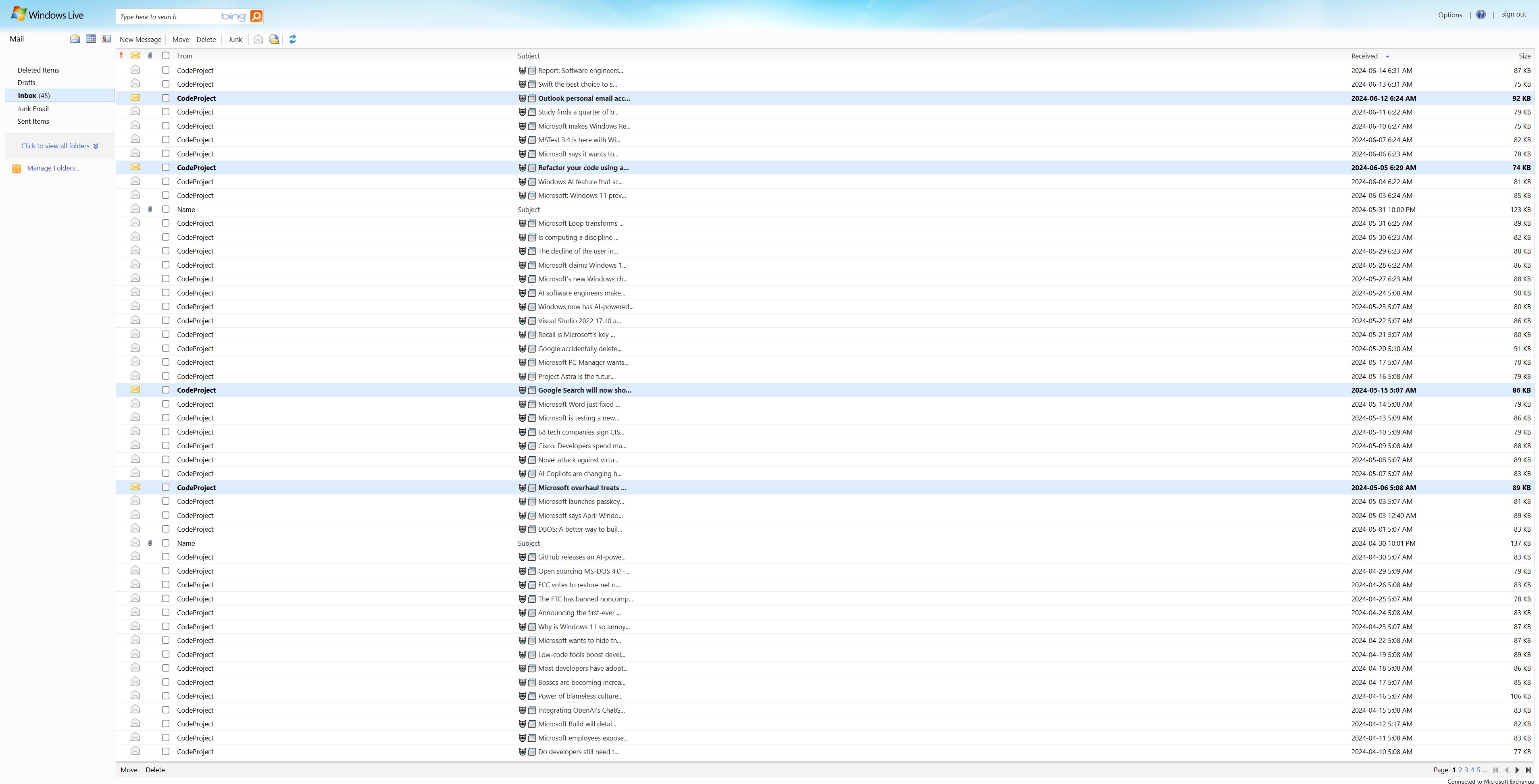Open the Google accidentally delete message

579,349
